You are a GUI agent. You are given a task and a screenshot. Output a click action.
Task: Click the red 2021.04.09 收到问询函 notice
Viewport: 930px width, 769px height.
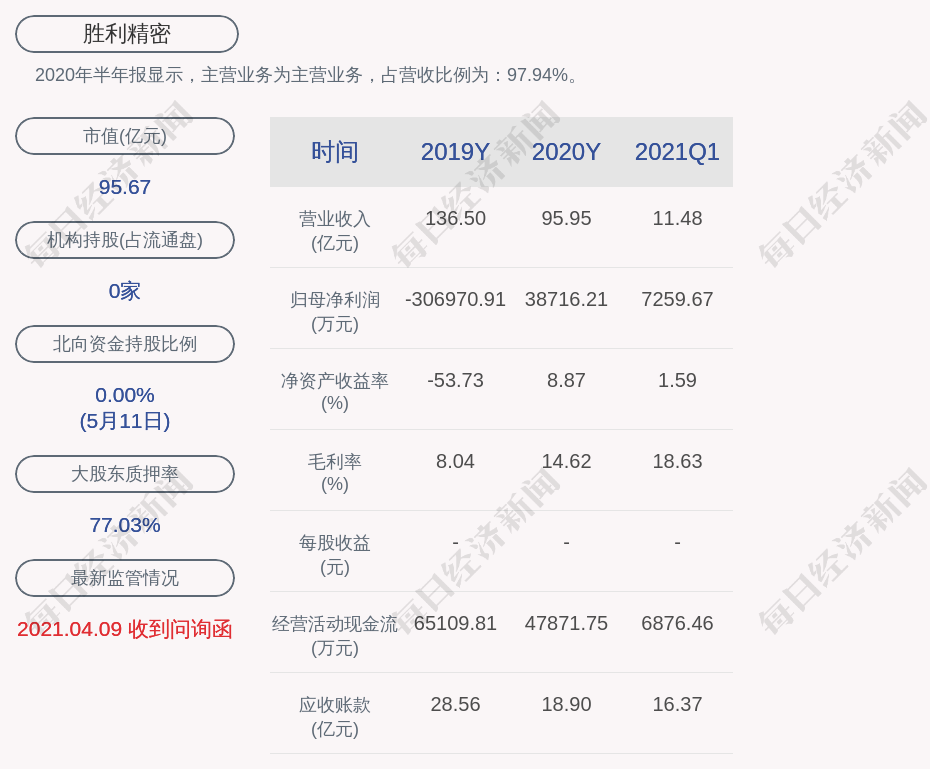pyautogui.click(x=125, y=629)
